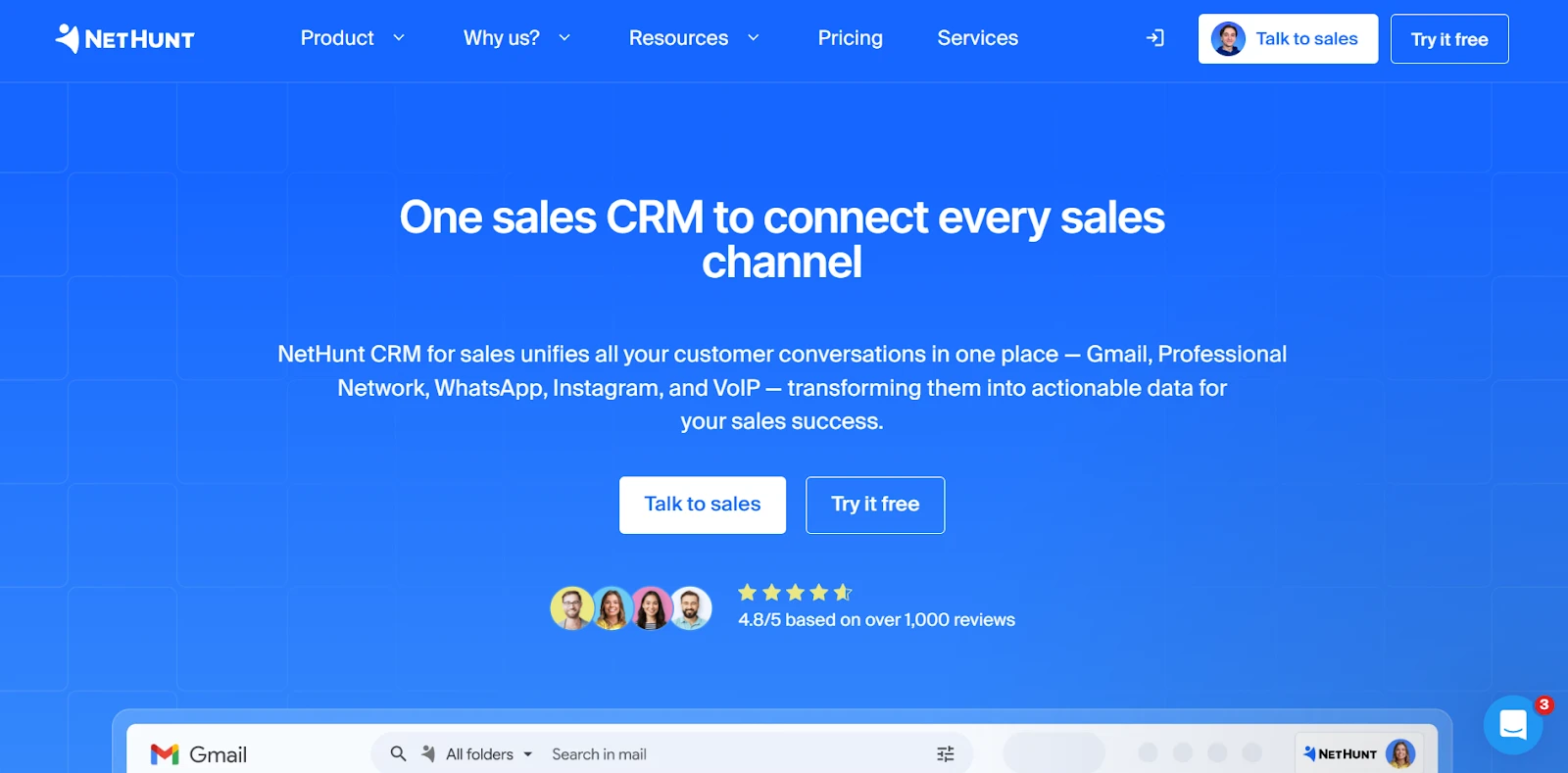Viewport: 1568px width, 773px height.
Task: Open the All folders dropdown
Action: pyautogui.click(x=489, y=753)
